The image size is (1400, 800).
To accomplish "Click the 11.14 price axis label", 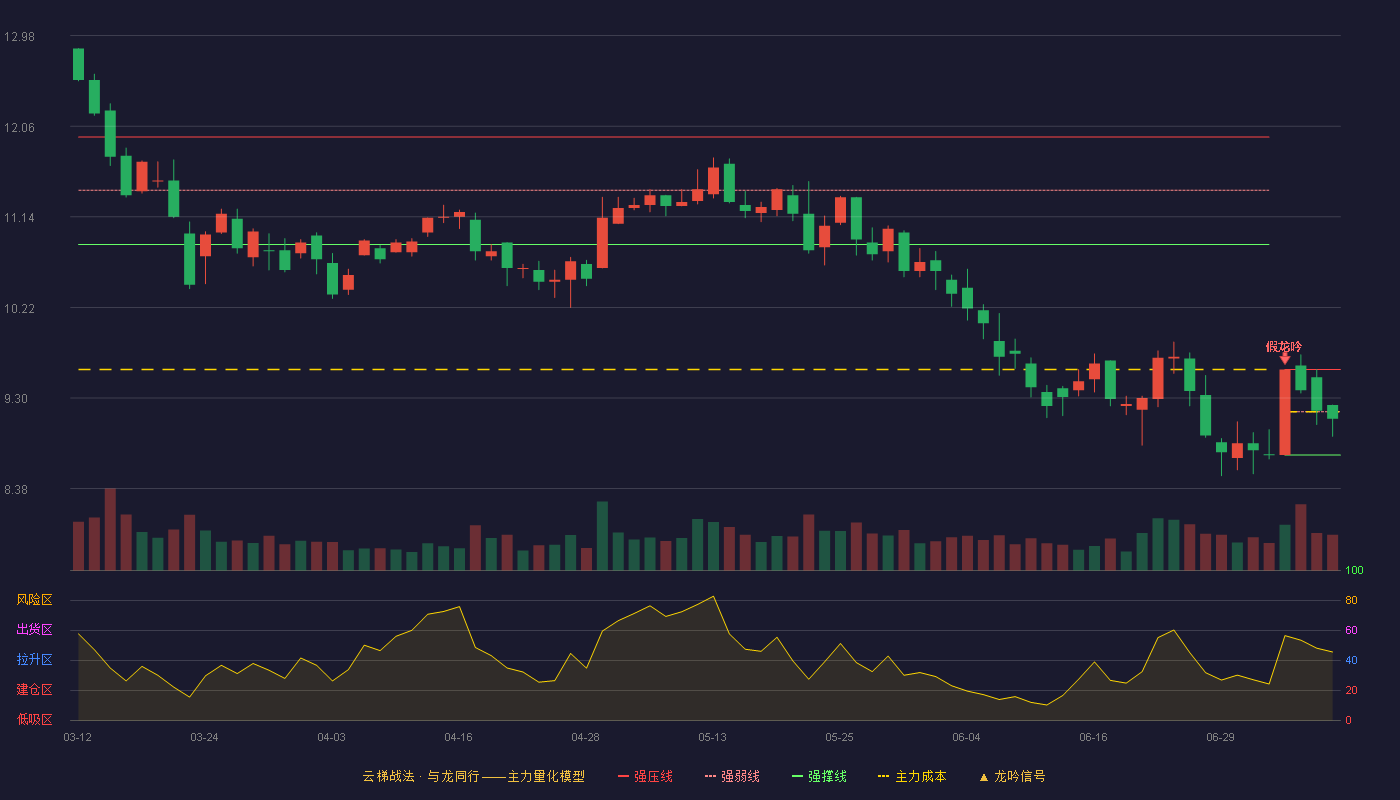I will coord(19,218).
